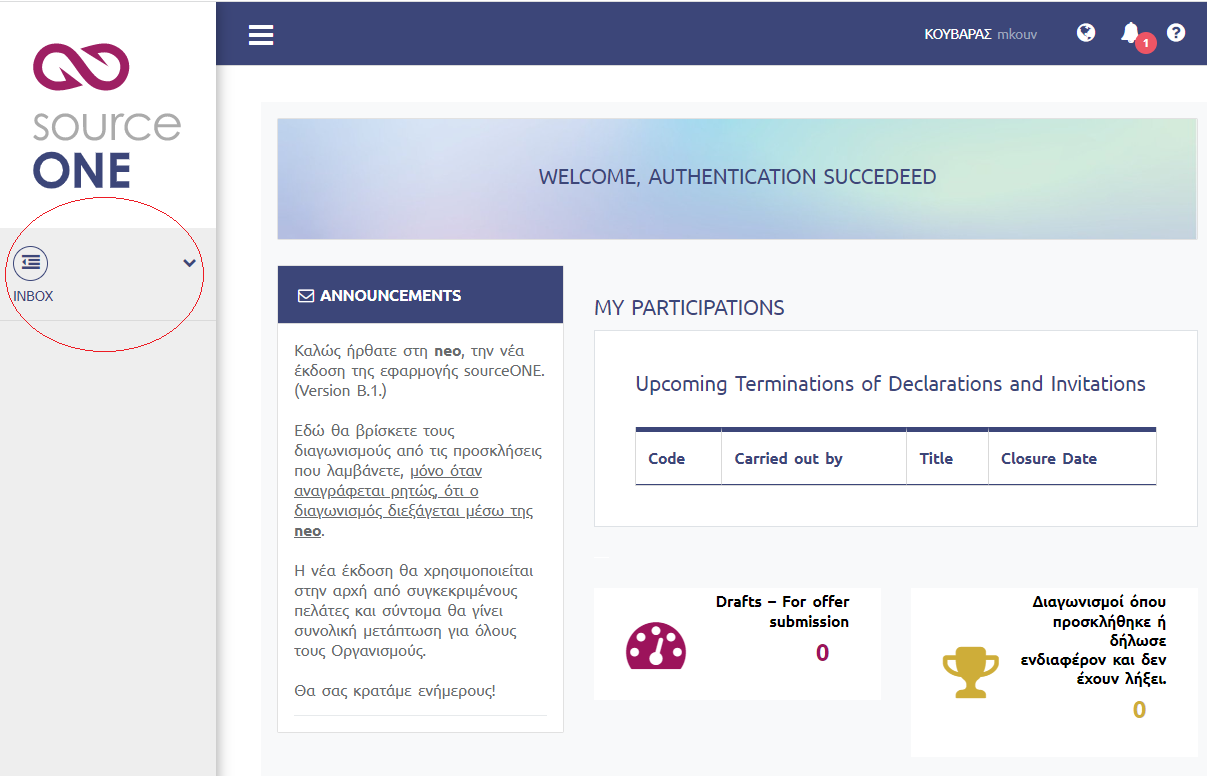
Task: Sort by the Closure Date column
Action: 1048,457
